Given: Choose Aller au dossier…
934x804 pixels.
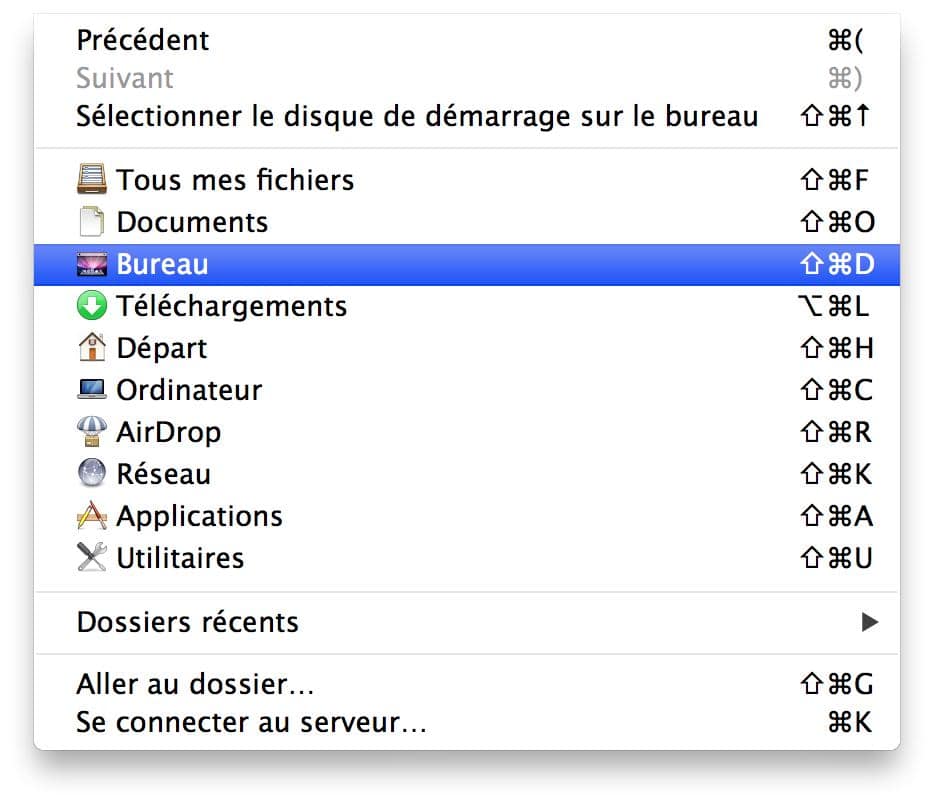Looking at the screenshot, I should 467,684.
